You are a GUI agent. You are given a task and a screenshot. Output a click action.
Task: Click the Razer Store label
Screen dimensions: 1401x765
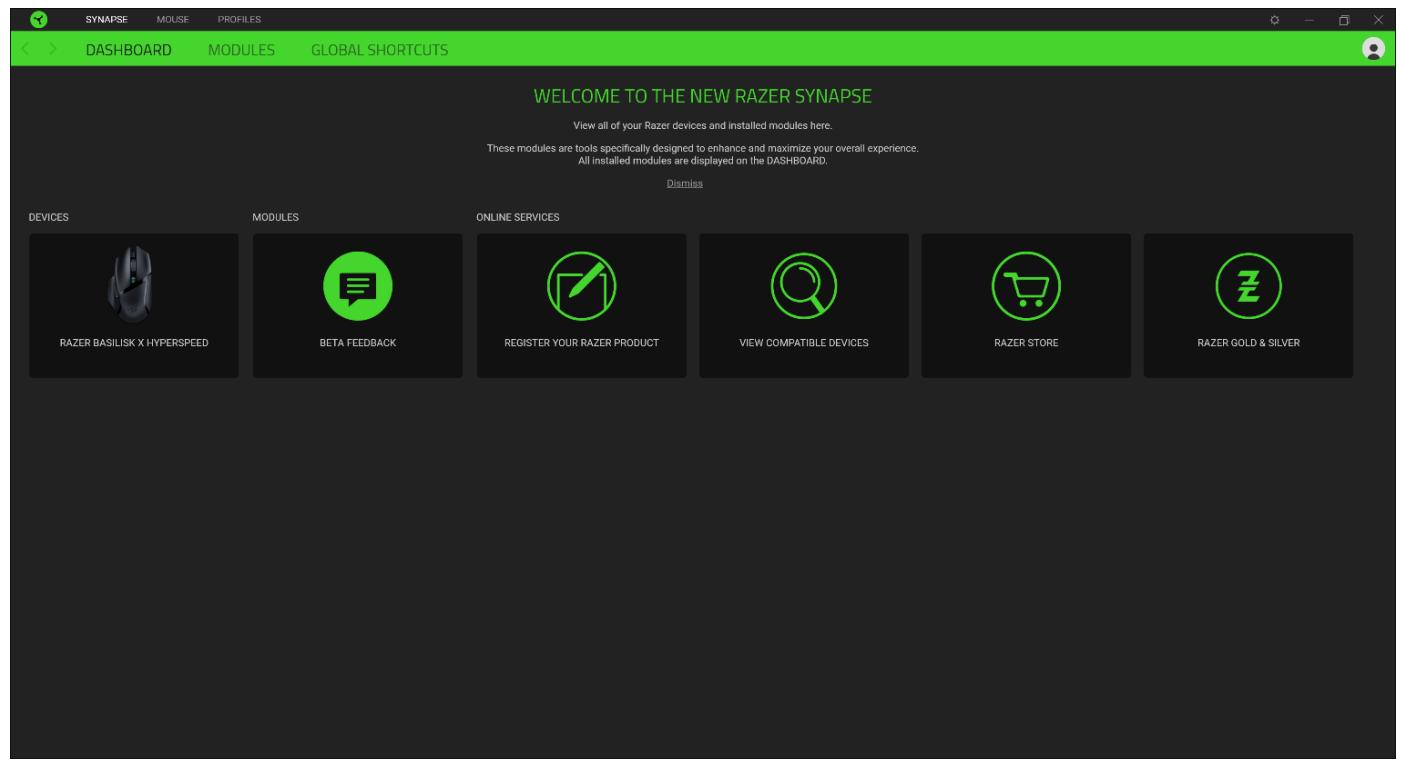1026,343
